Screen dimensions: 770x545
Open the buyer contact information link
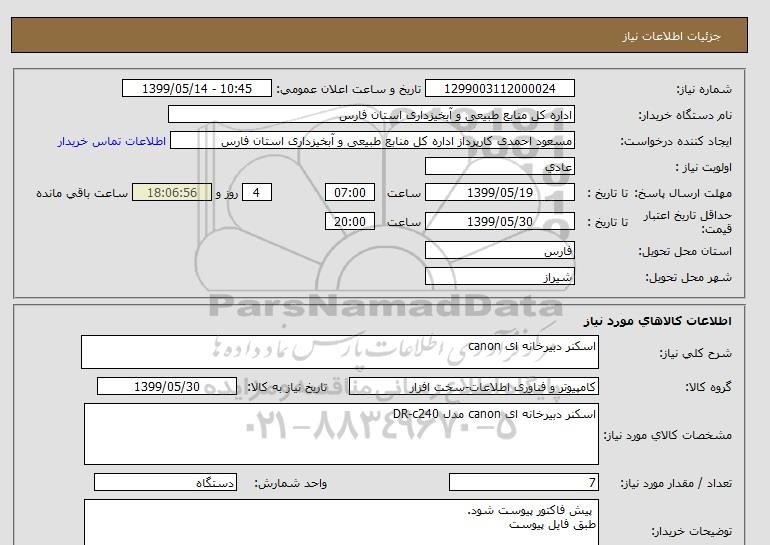click(x=111, y=141)
